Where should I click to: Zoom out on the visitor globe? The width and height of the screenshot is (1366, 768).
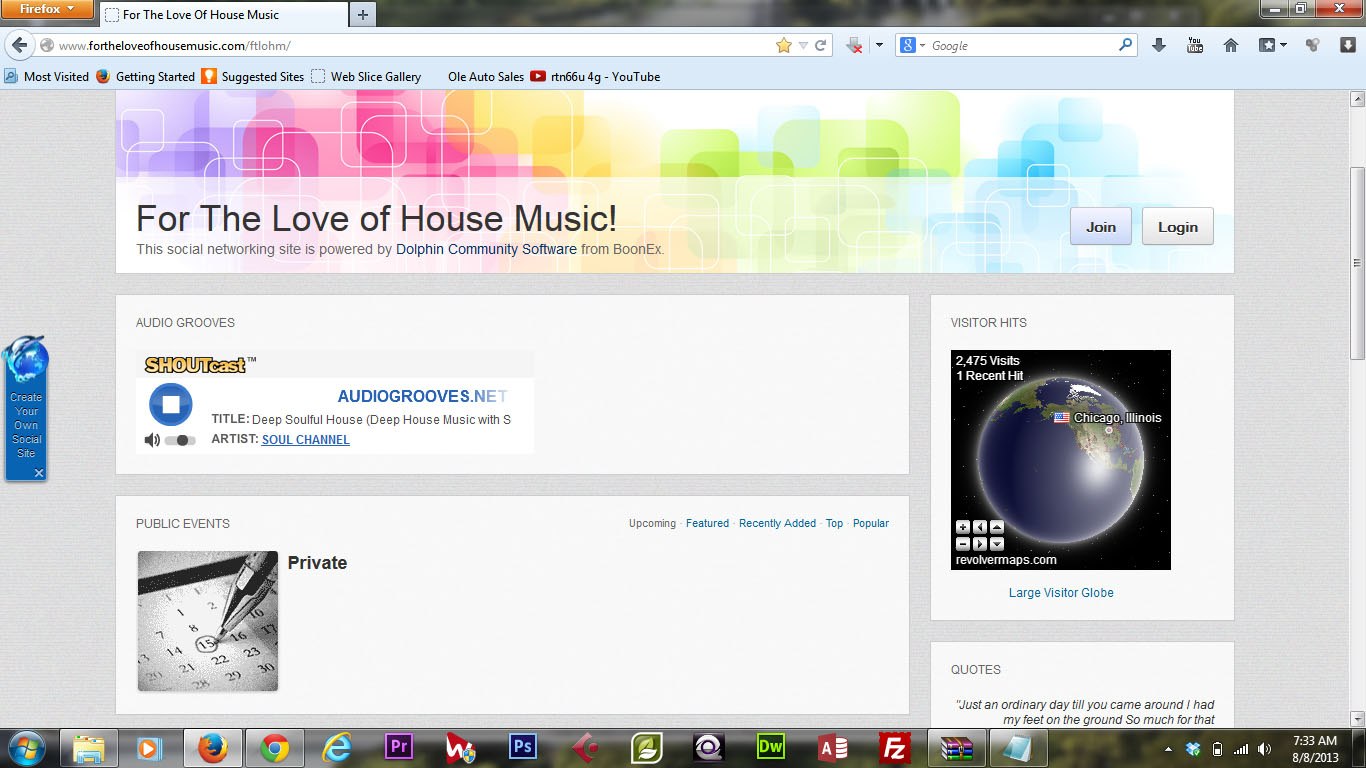(962, 544)
